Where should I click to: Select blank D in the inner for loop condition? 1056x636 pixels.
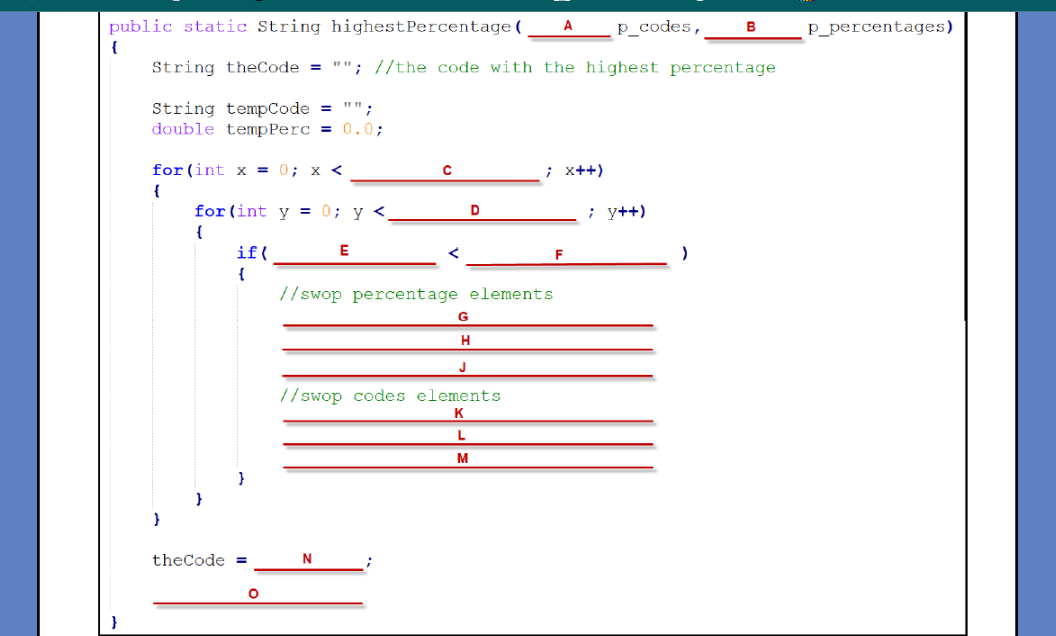pyautogui.click(x=483, y=215)
